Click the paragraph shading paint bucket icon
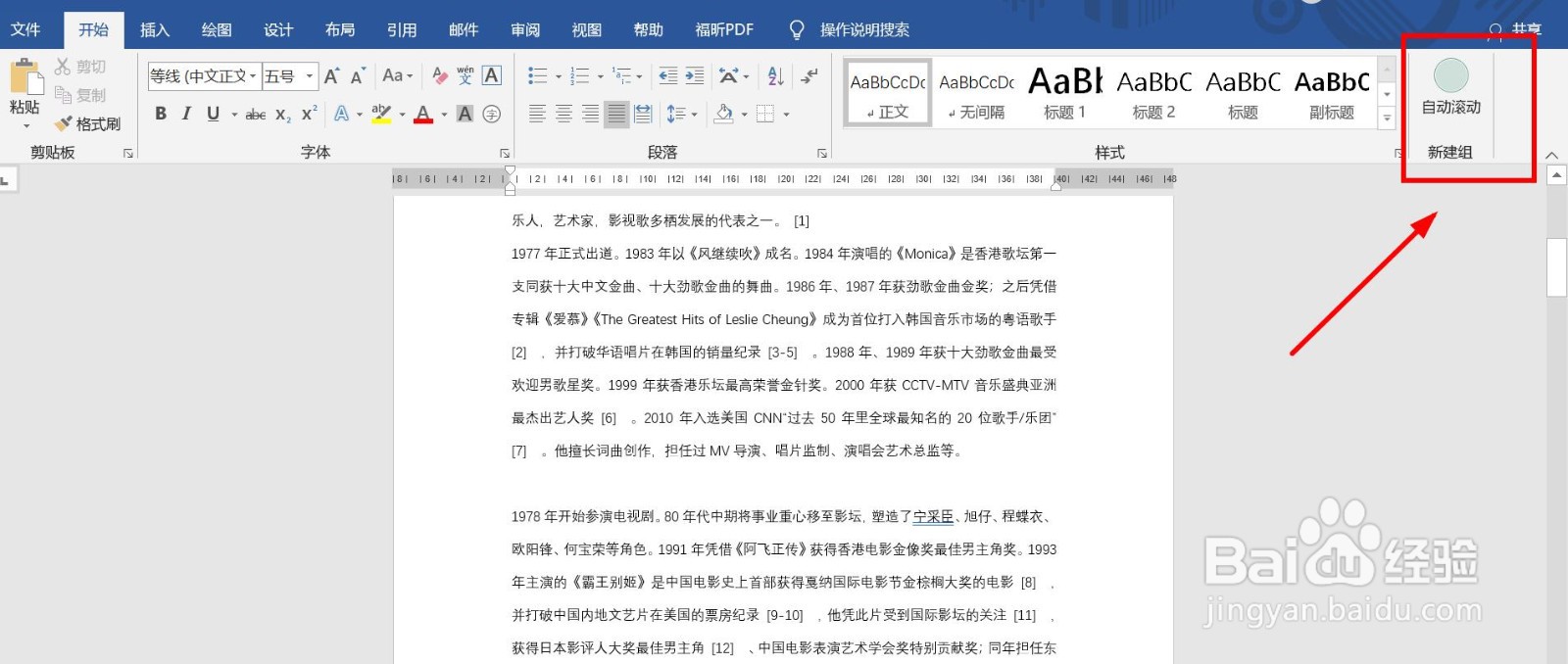Viewport: 1568px width, 664px height. coord(723,115)
